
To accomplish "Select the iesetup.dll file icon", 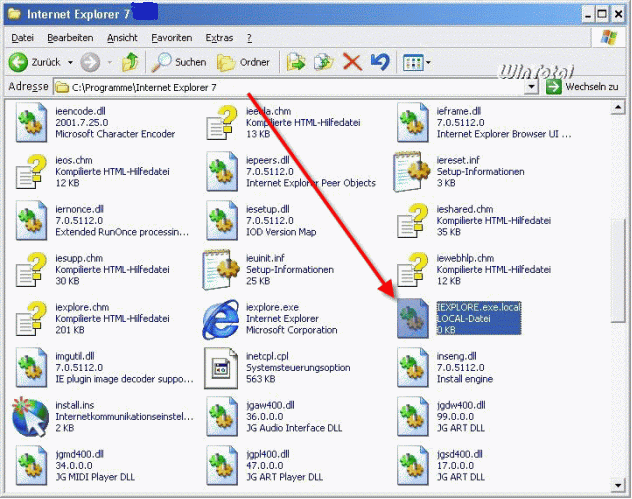I will tap(222, 221).
